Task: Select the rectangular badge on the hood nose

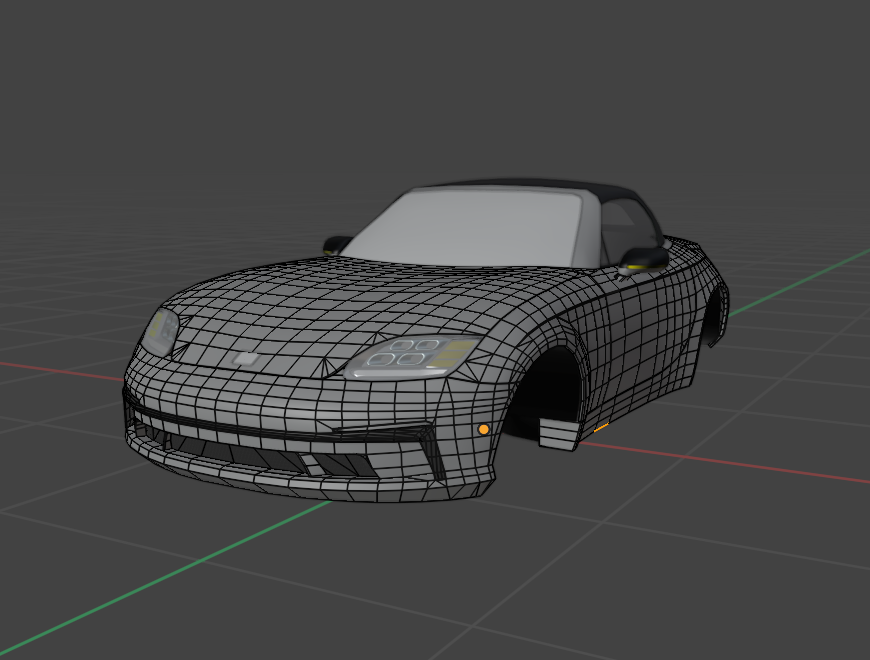Action: (245, 359)
